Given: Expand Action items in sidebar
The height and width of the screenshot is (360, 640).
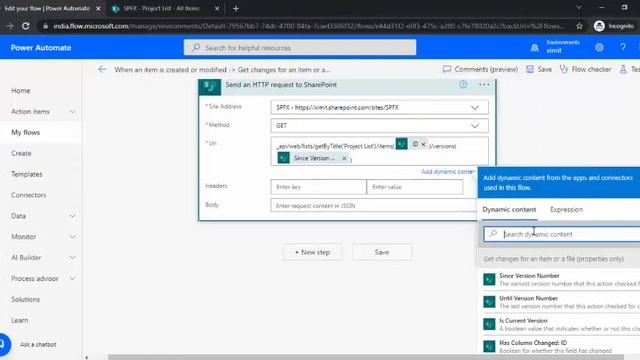Looking at the screenshot, I should [72, 111].
